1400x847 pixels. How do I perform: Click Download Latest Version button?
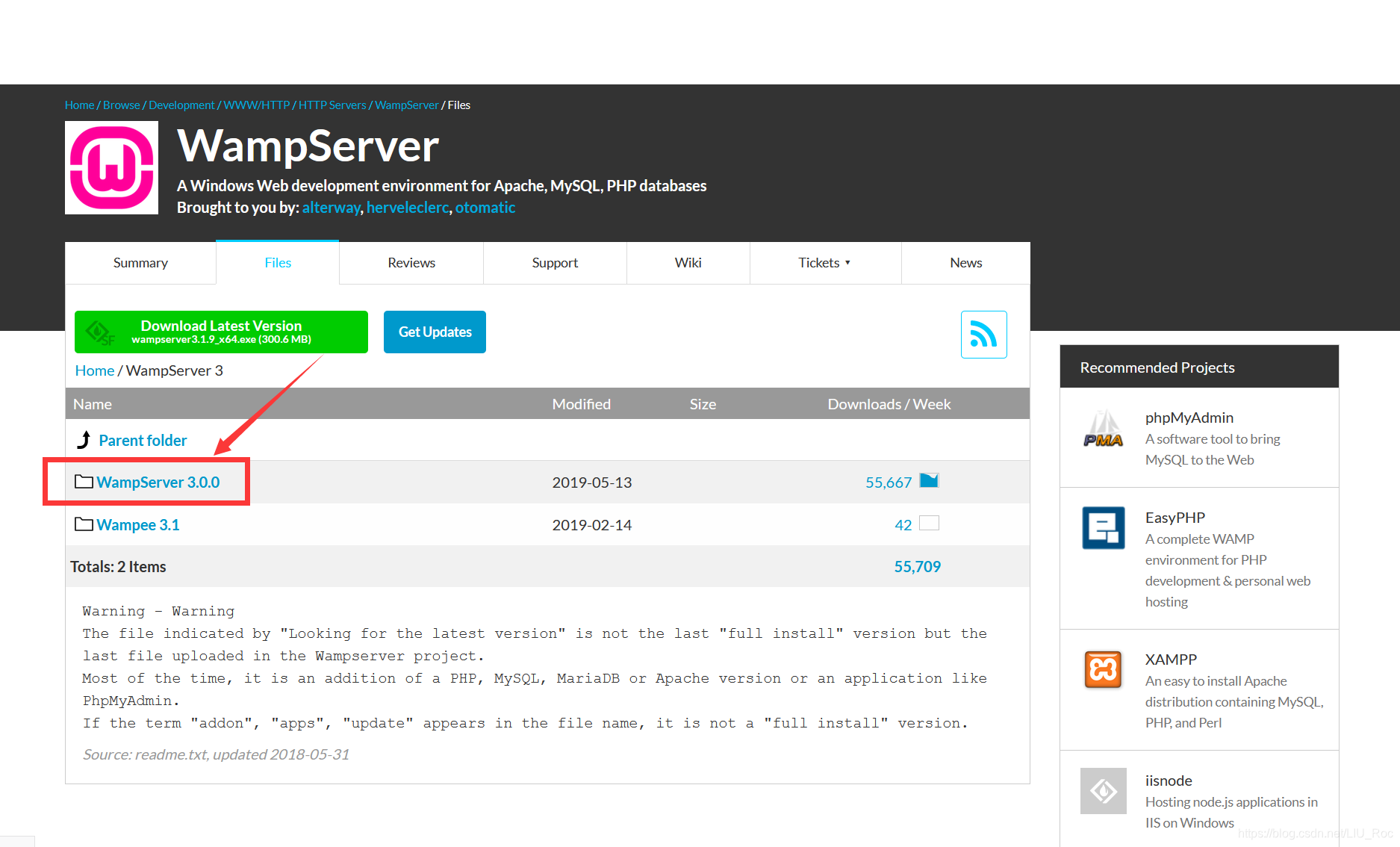click(221, 332)
